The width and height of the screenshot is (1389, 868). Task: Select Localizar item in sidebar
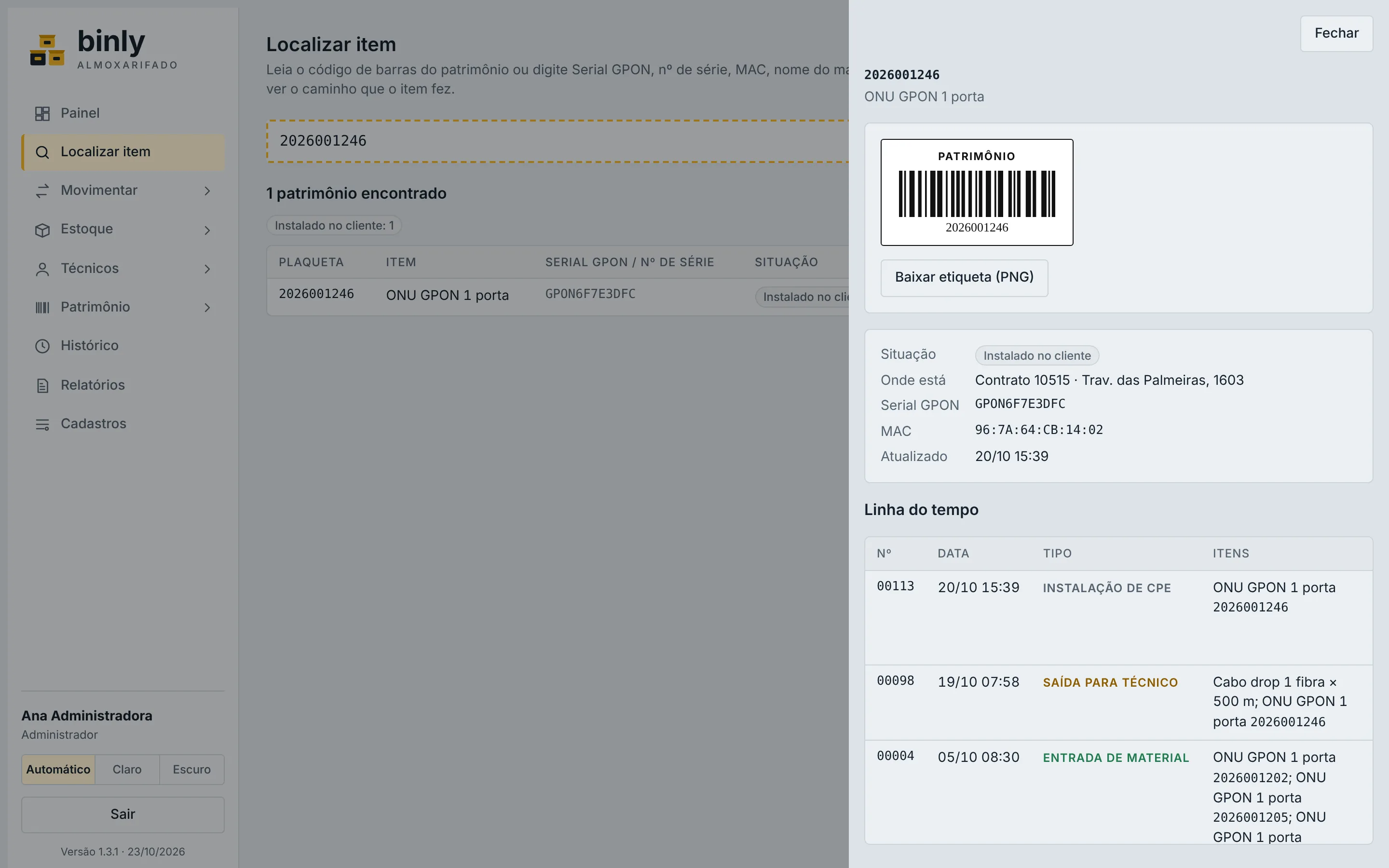(x=123, y=152)
